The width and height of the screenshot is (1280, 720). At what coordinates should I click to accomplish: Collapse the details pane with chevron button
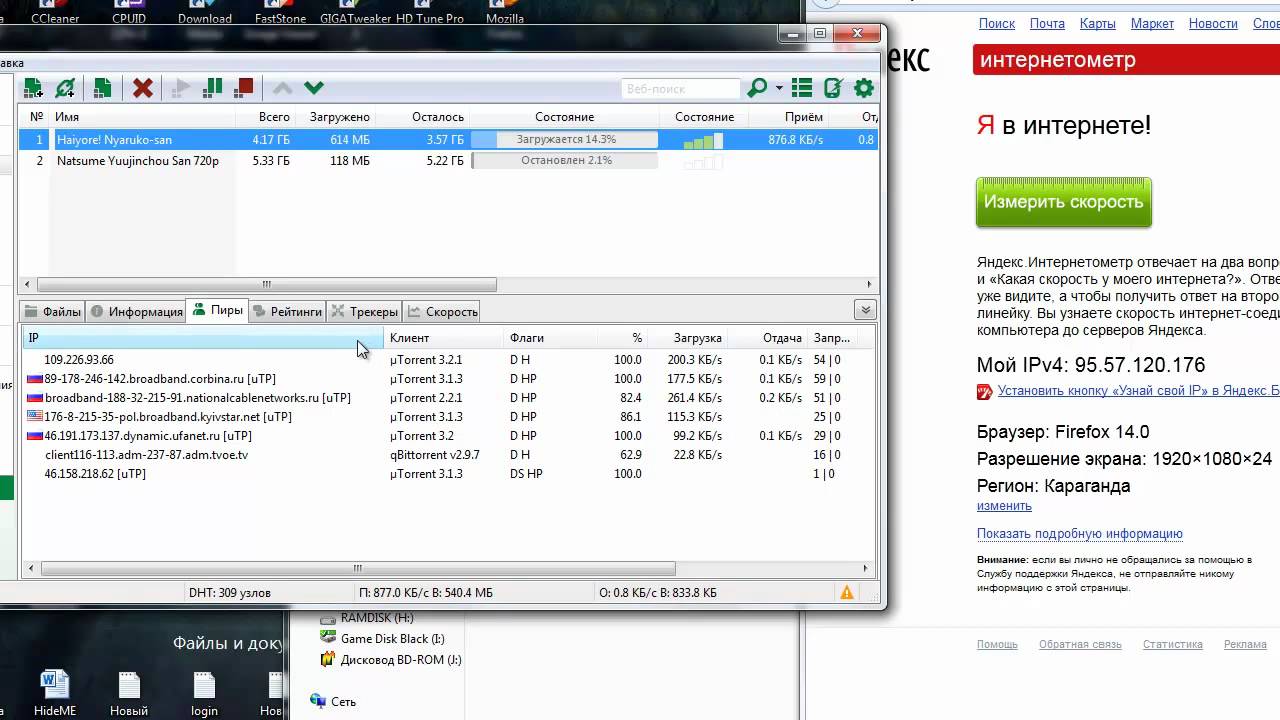[865, 310]
